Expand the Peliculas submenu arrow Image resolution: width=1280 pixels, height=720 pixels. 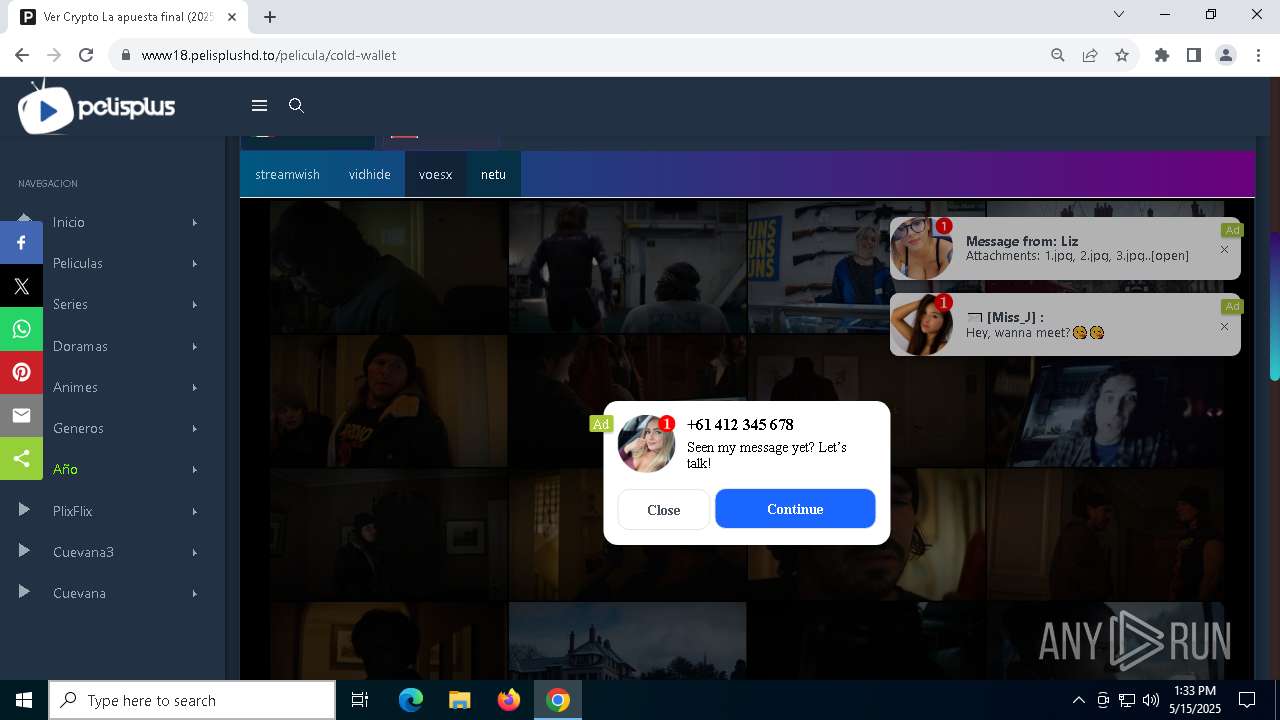tap(195, 263)
